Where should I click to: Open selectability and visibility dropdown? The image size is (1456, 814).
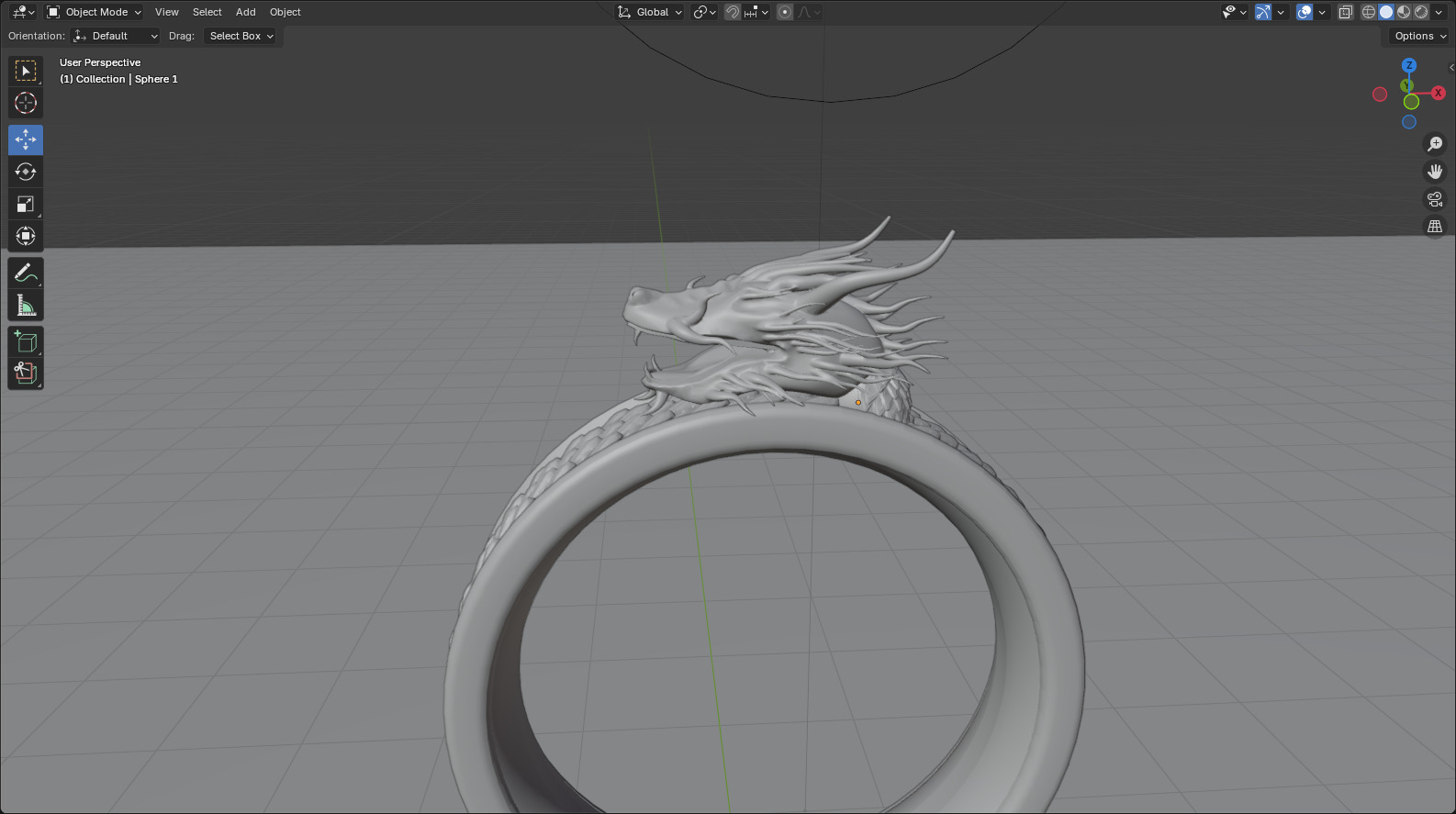pyautogui.click(x=1235, y=12)
